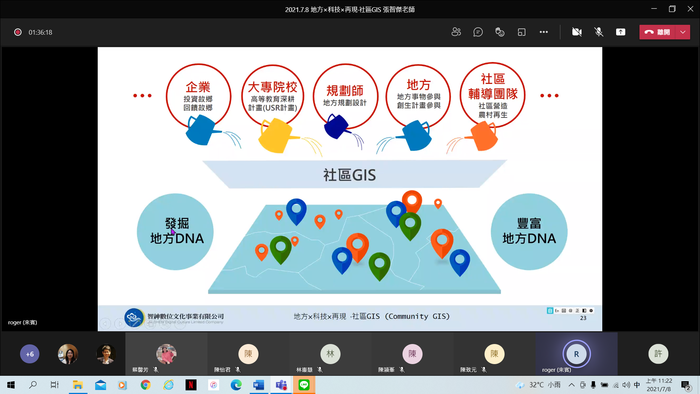Open Netflix from the taskbar
This screenshot has height=394, width=700.
(191, 385)
